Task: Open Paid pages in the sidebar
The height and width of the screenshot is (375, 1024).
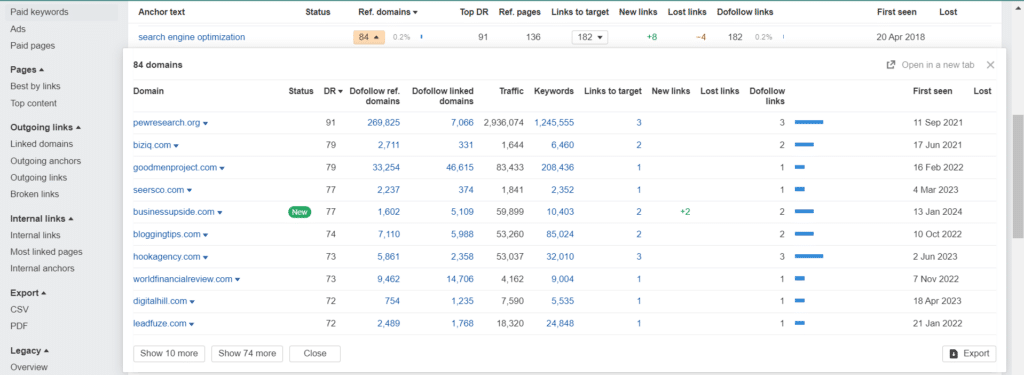Action: tap(33, 46)
